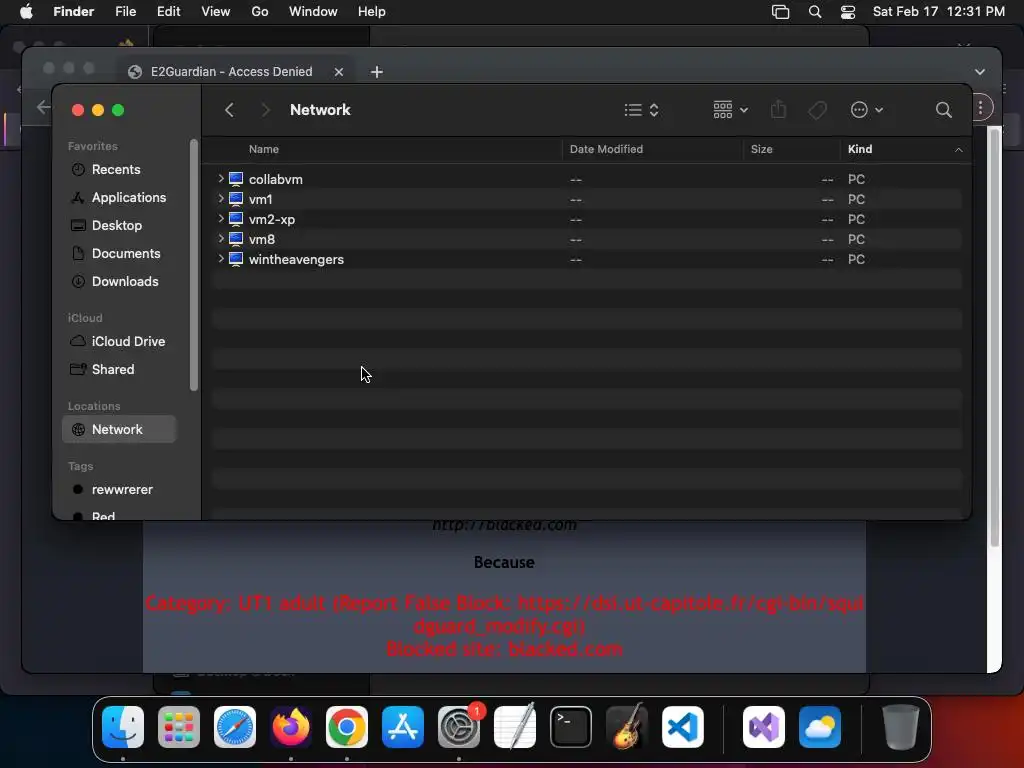Open Documents in the sidebar
Viewport: 1024px width, 768px height.
coord(119,253)
